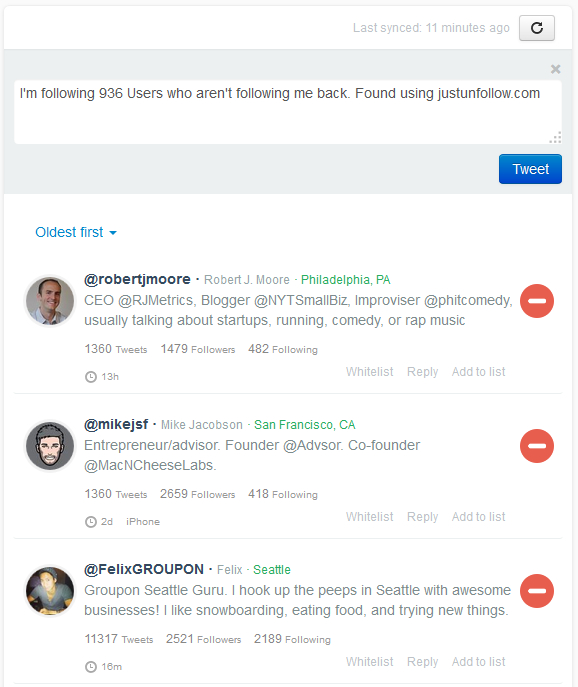Add @robertjmoore to a list

[x=479, y=372]
